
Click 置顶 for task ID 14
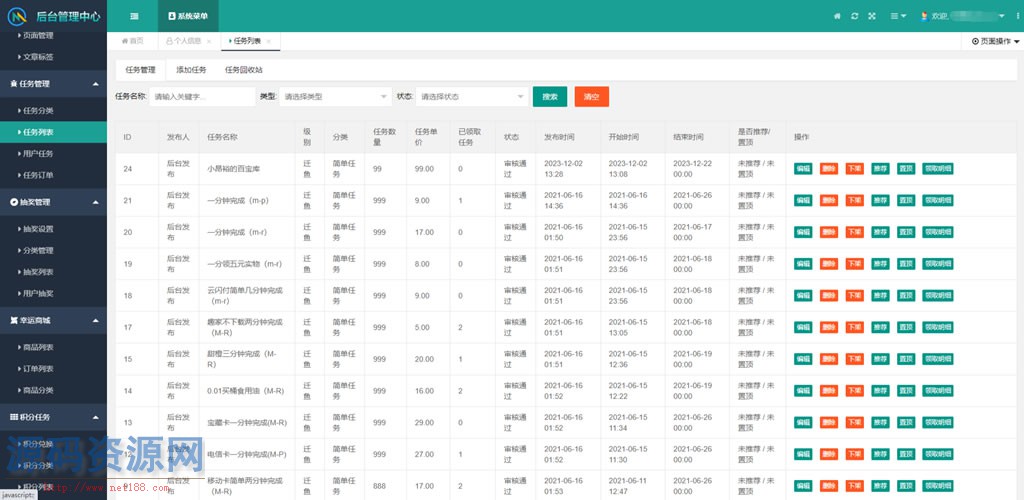pos(906,391)
